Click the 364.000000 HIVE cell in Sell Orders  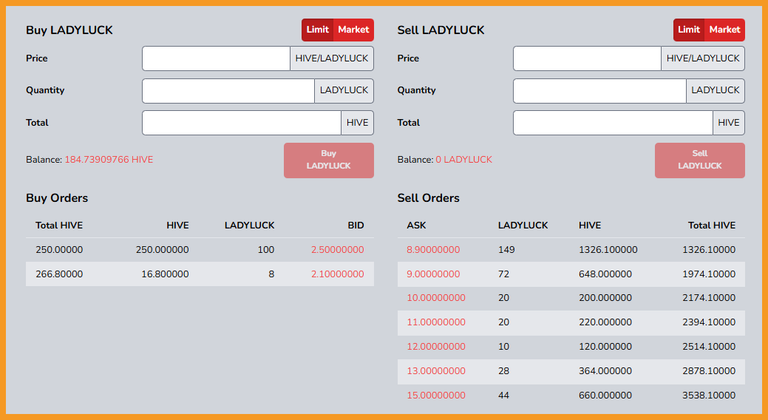click(x=605, y=371)
